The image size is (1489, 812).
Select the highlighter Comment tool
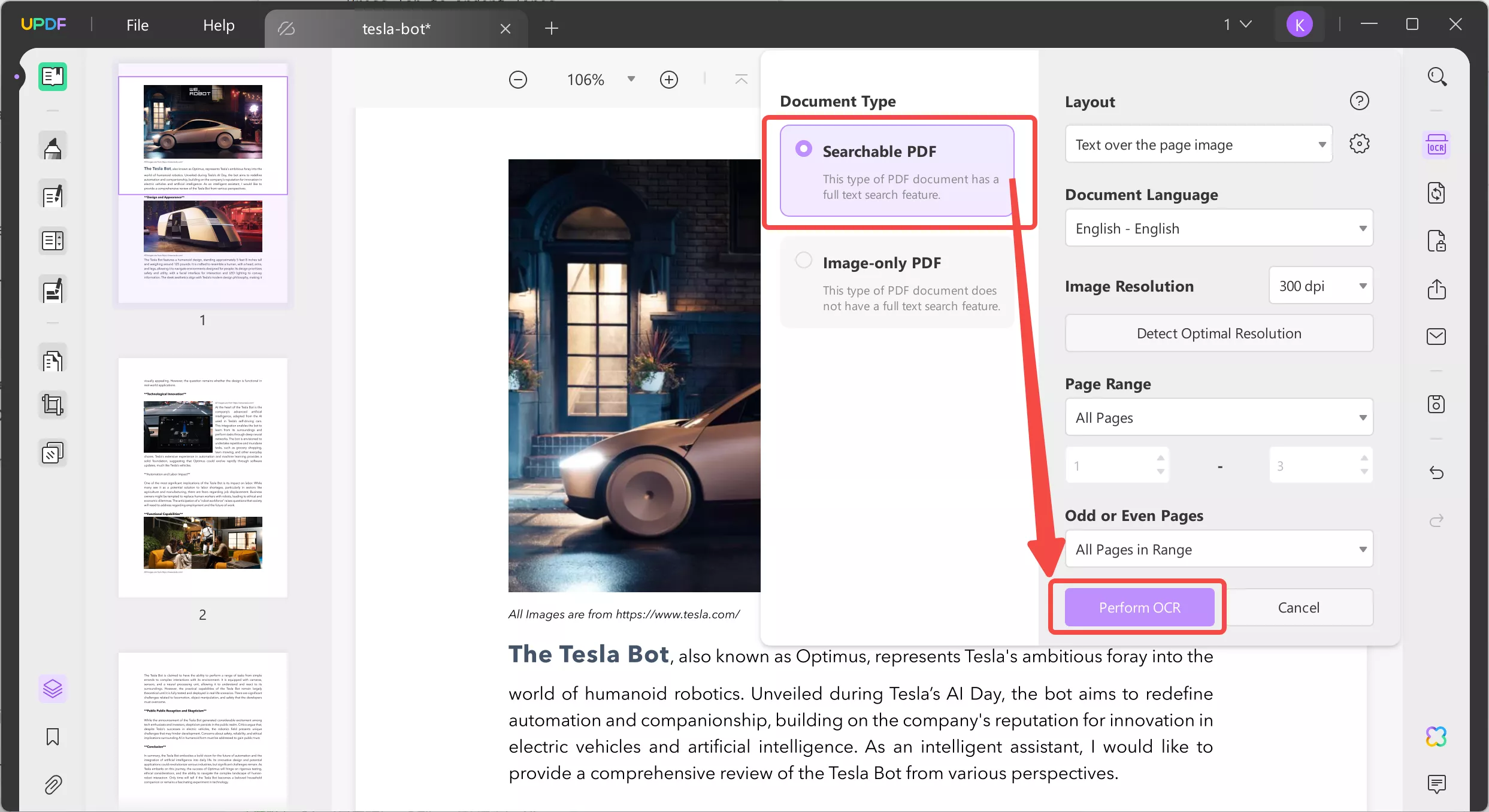click(53, 147)
